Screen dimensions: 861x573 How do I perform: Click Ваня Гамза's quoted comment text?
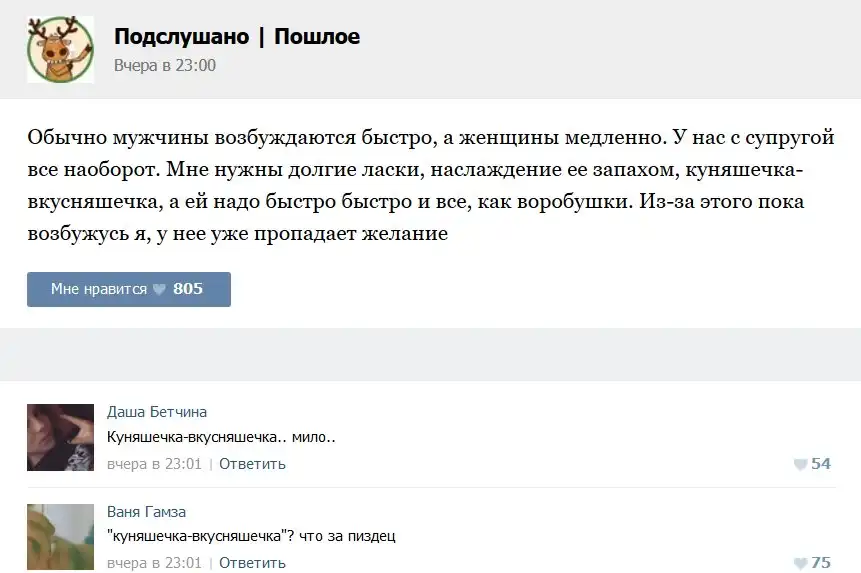[251, 536]
